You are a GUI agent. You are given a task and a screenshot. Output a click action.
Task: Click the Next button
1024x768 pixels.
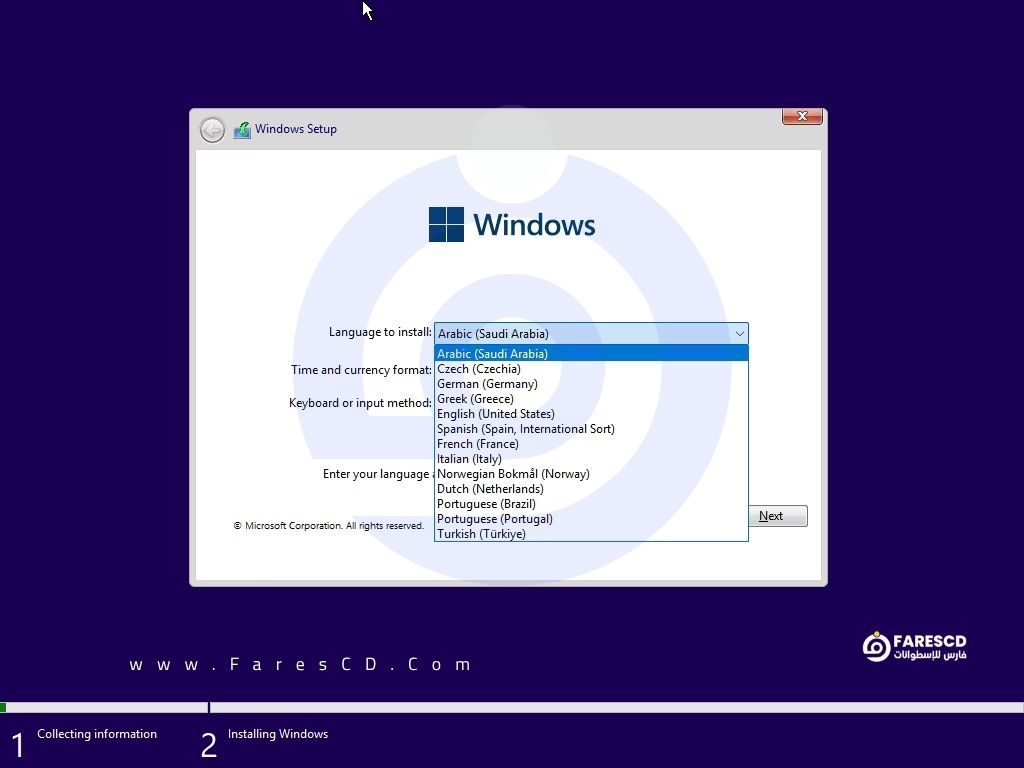(777, 516)
